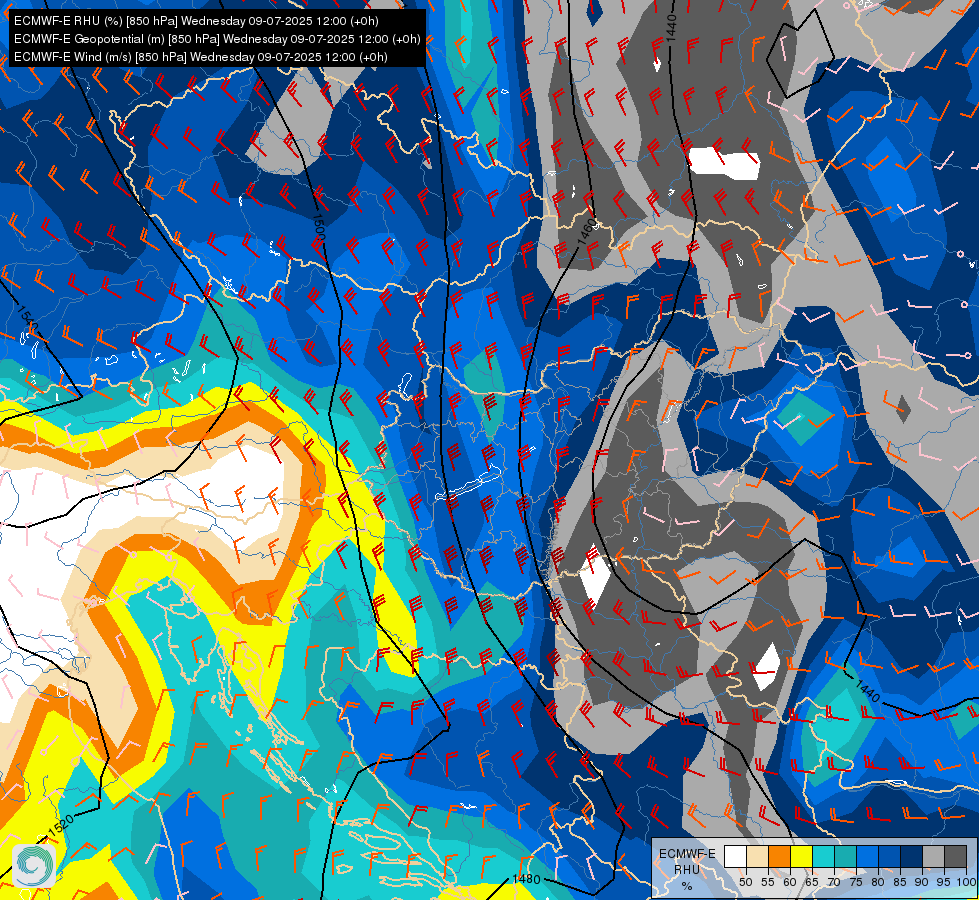Screen dimensions: 979x900
Task: Click the legend value label 75
Action: pos(856,882)
